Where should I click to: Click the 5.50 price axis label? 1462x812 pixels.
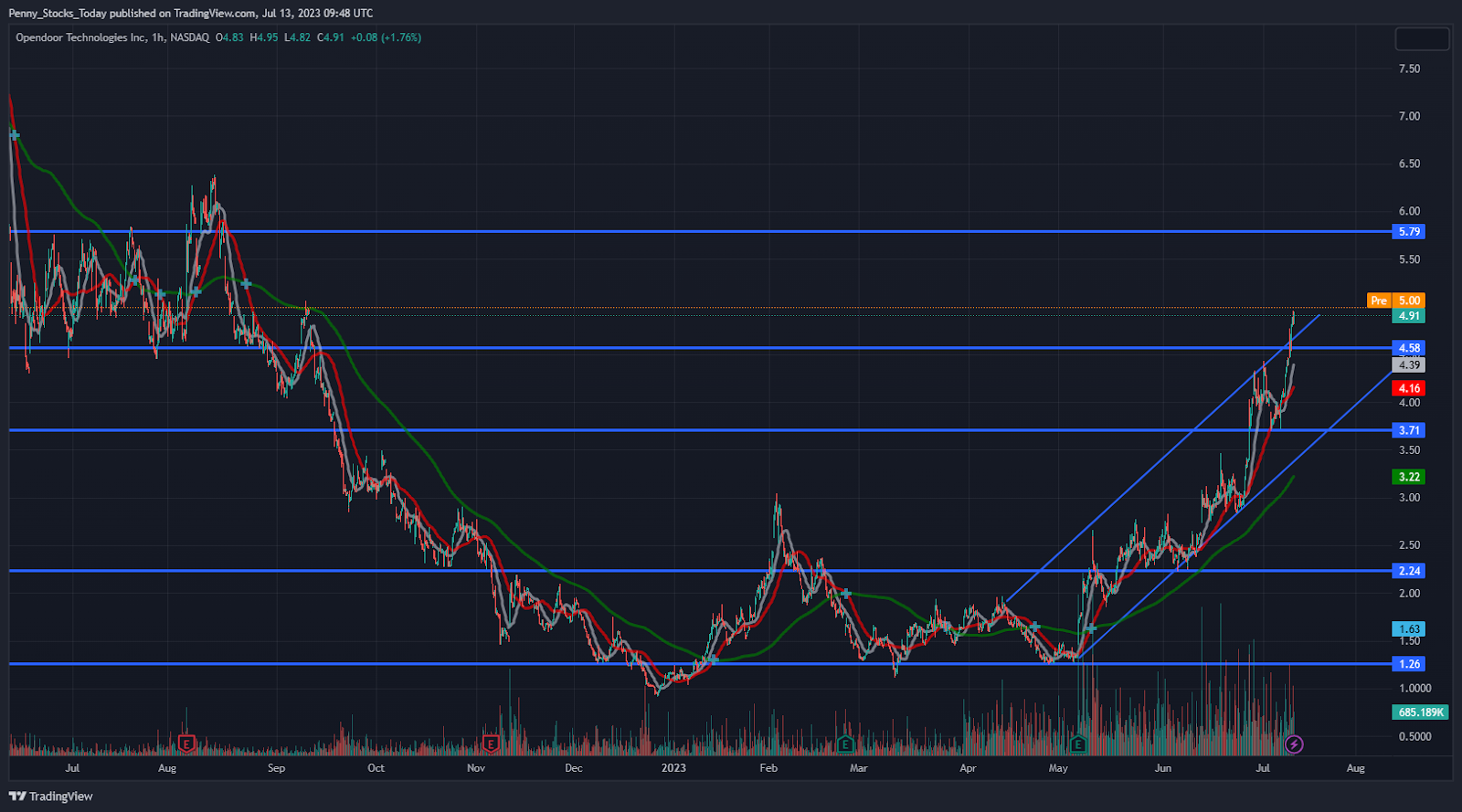coord(1409,259)
